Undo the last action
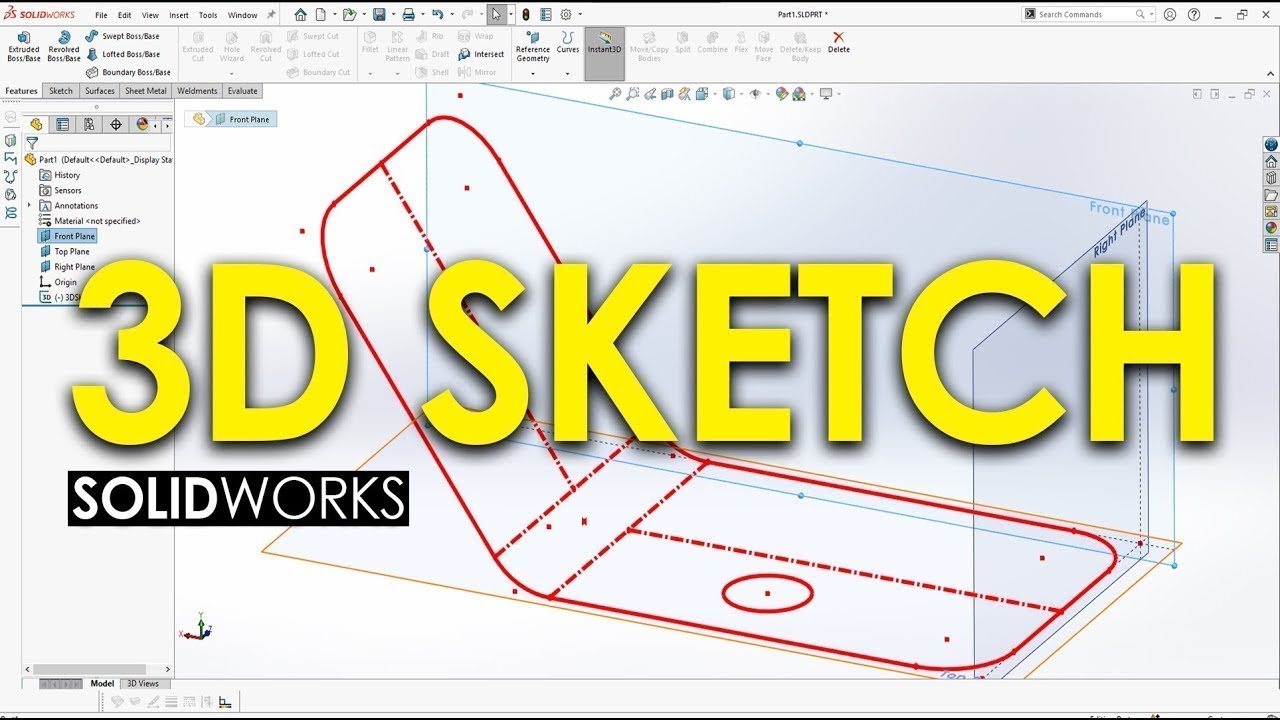Viewport: 1280px width, 720px height. point(437,14)
